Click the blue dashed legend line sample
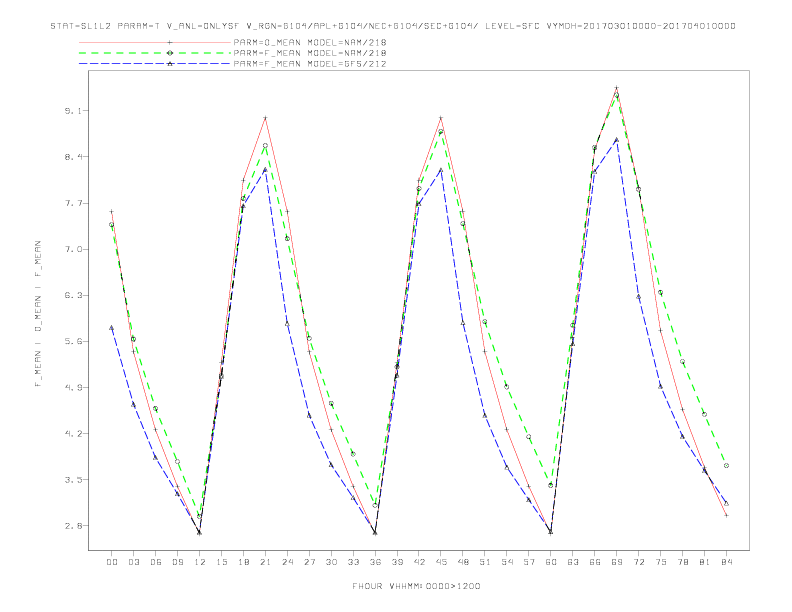 [155, 64]
